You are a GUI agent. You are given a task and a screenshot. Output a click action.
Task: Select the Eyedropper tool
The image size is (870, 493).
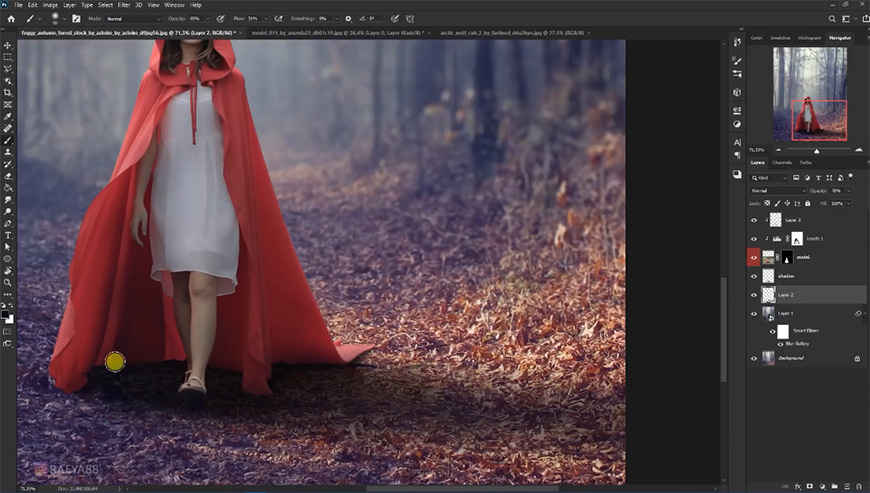click(x=8, y=116)
